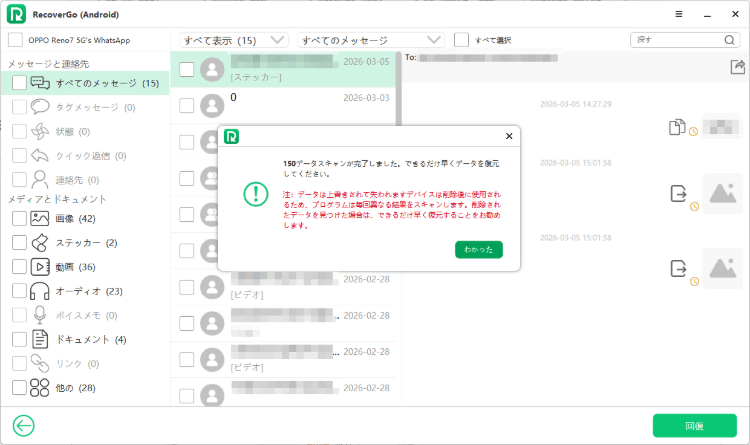Click the image thumbnail at first 15:01:58 message
The height and width of the screenshot is (445, 750).
click(x=722, y=193)
